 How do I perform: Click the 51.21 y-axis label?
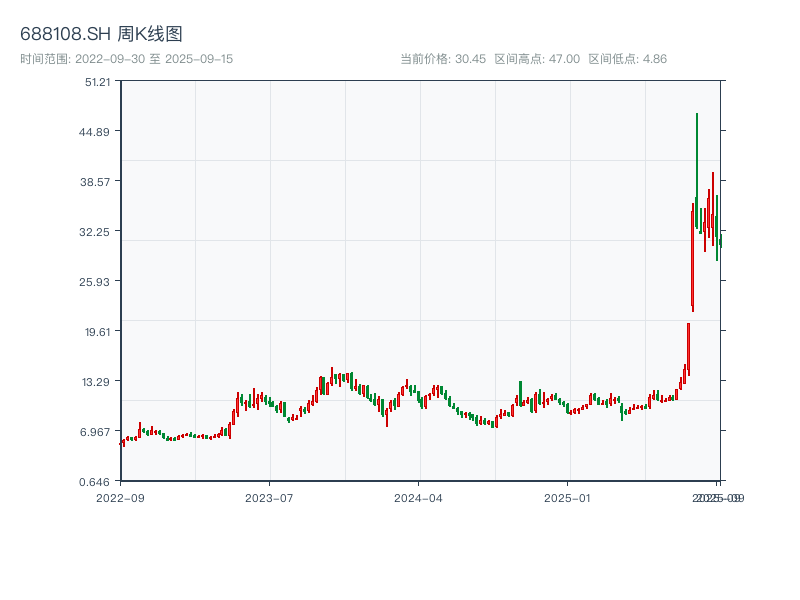pos(97,82)
